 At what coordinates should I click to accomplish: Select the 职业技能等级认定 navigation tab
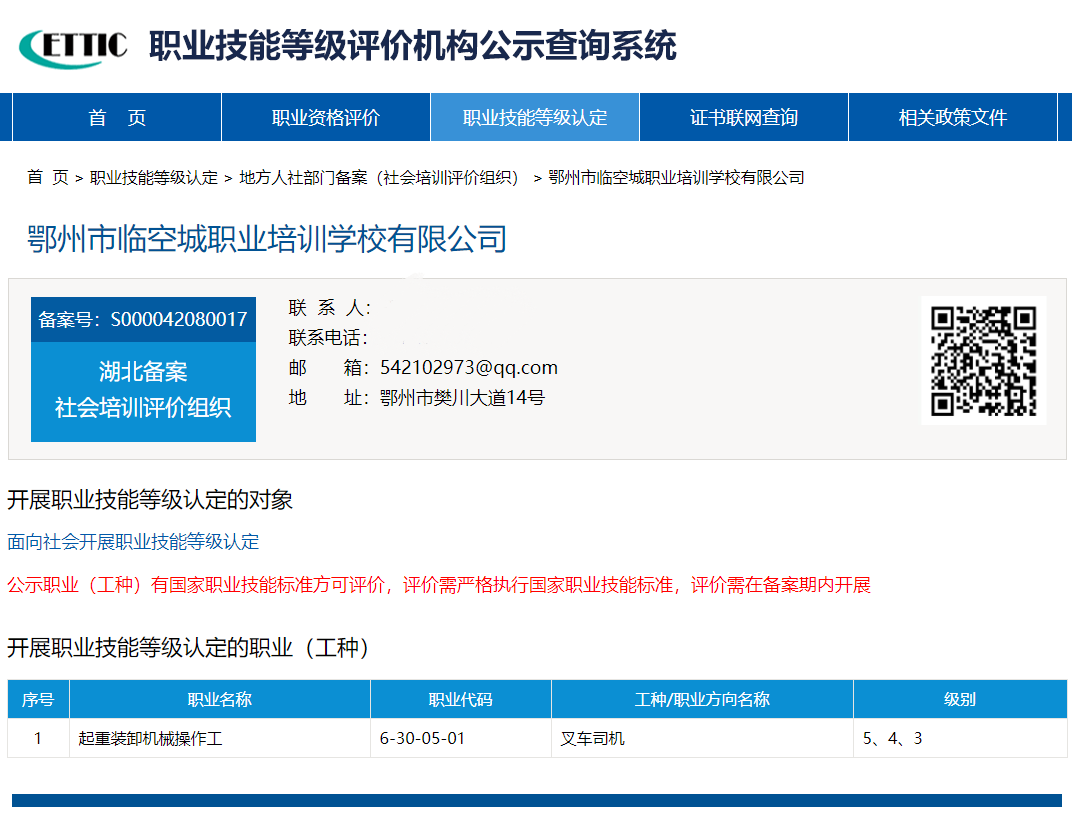535,118
